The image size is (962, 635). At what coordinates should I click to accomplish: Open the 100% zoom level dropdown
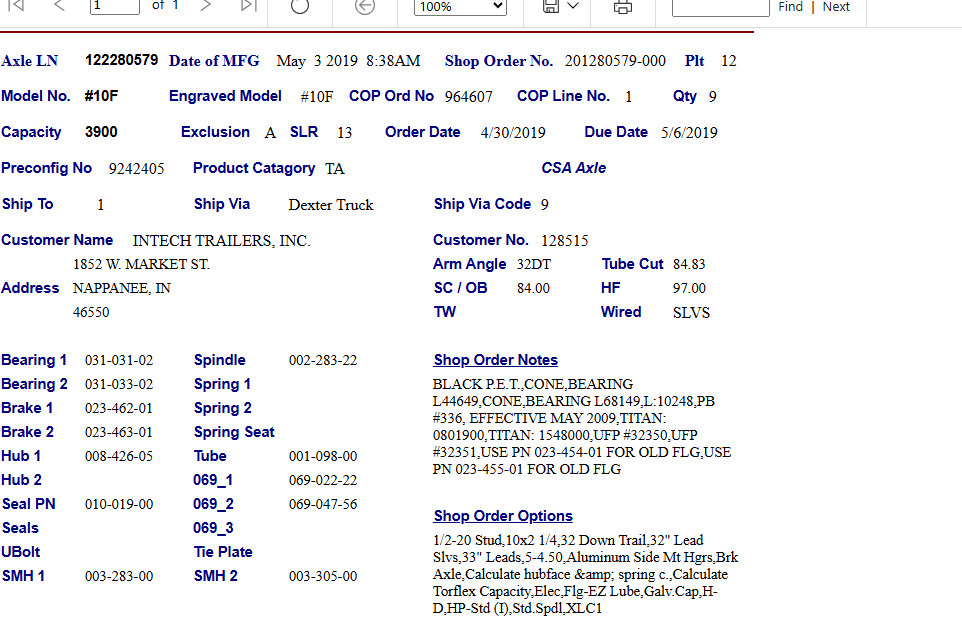click(460, 7)
